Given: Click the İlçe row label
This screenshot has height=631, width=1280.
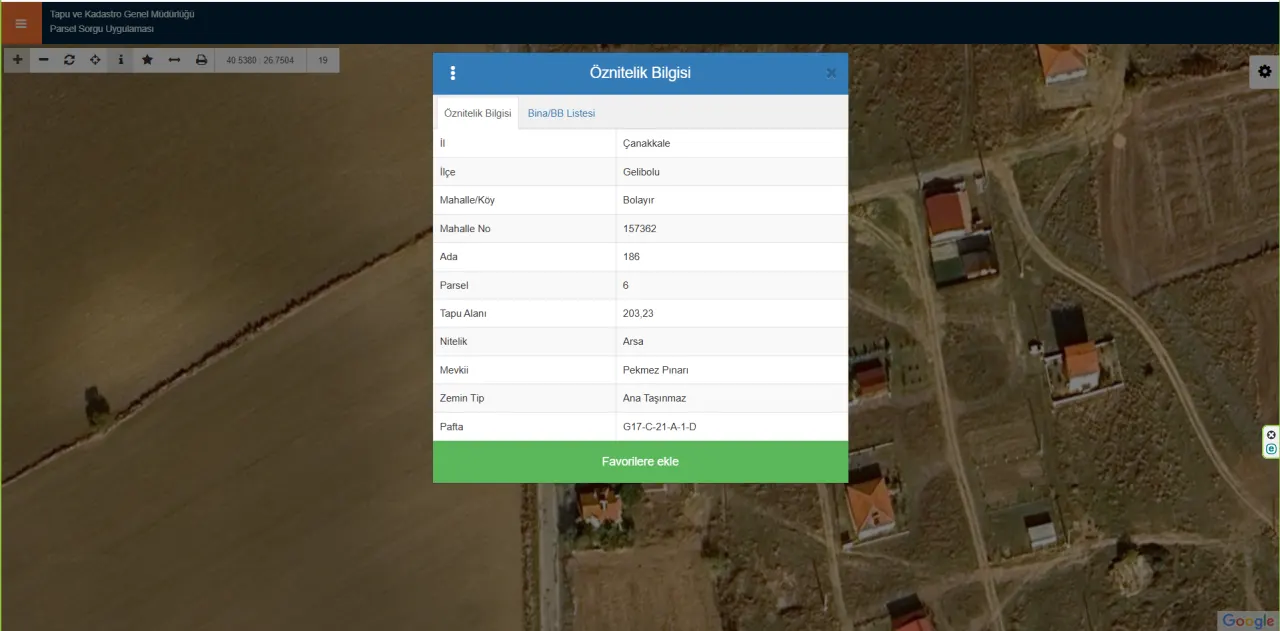Looking at the screenshot, I should click(x=447, y=172).
